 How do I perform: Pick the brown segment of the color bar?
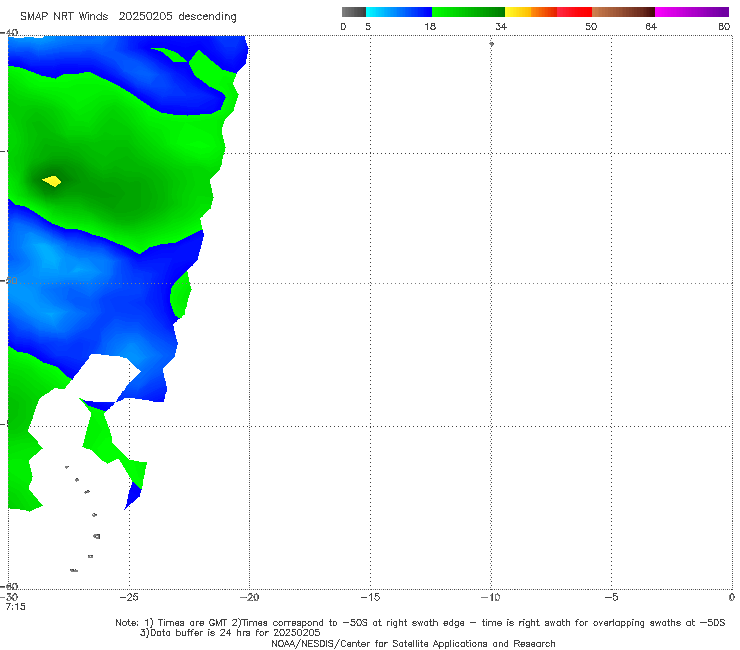(x=623, y=12)
